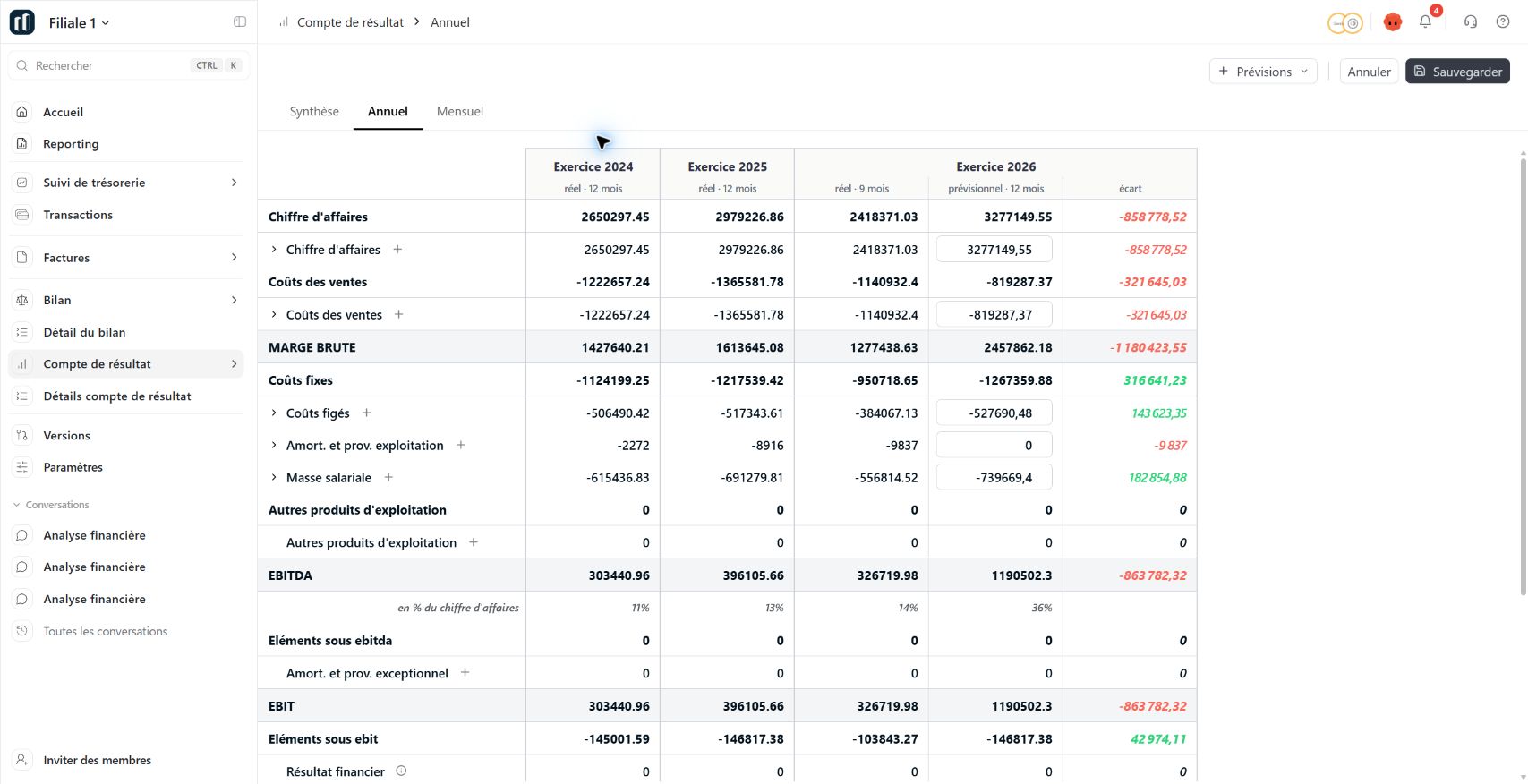Add sub-line to Amort. et prov. exceptionnel

465,673
